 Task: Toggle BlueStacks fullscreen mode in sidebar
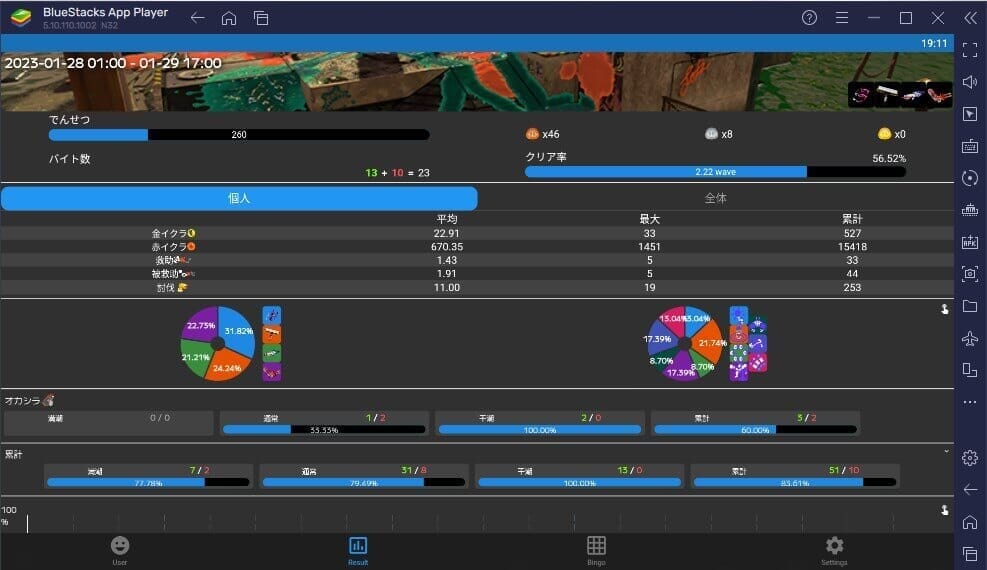[969, 49]
